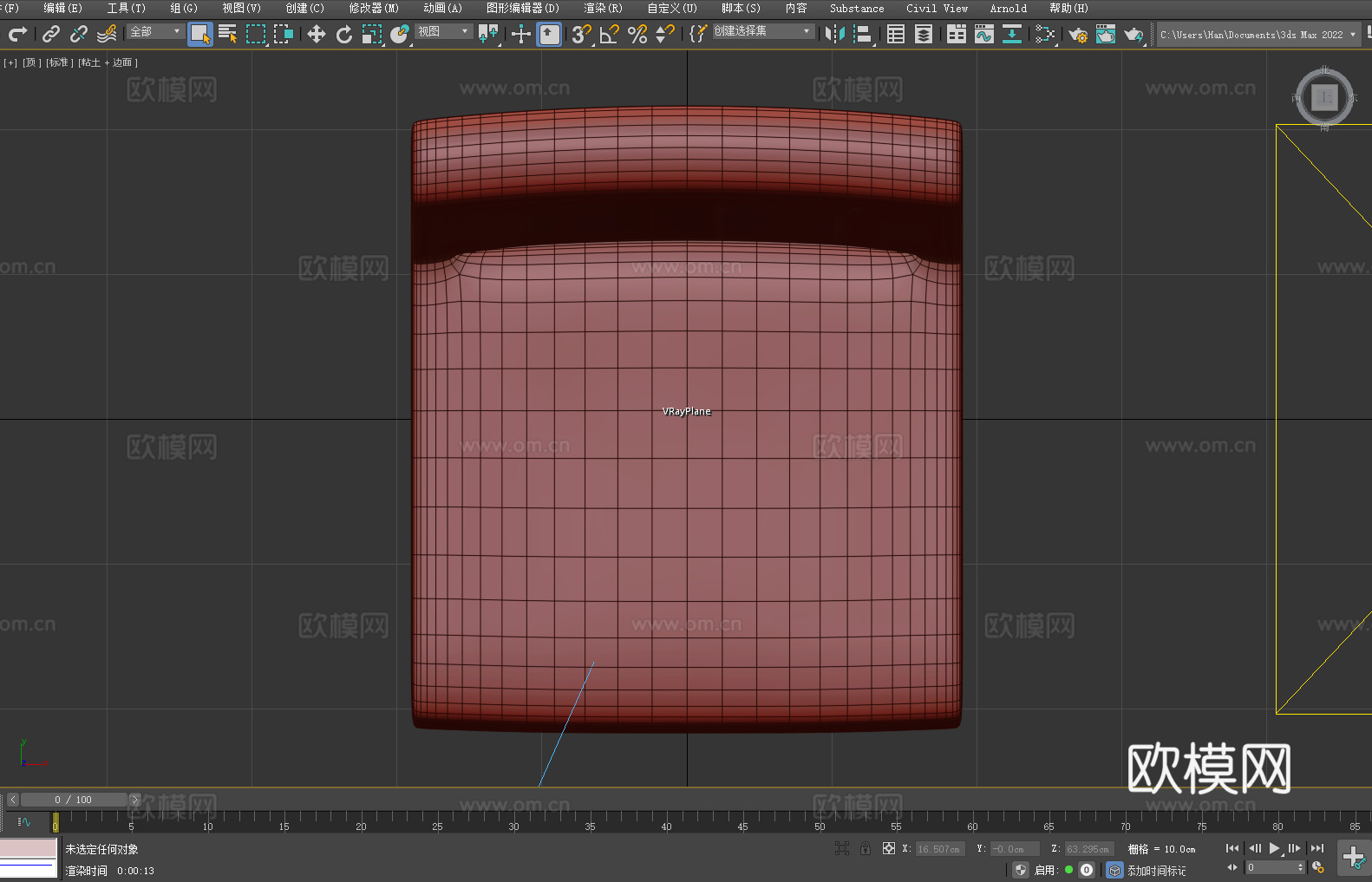Open Render Setup teapot with gear
The width and height of the screenshot is (1372, 882).
[x=1078, y=34]
